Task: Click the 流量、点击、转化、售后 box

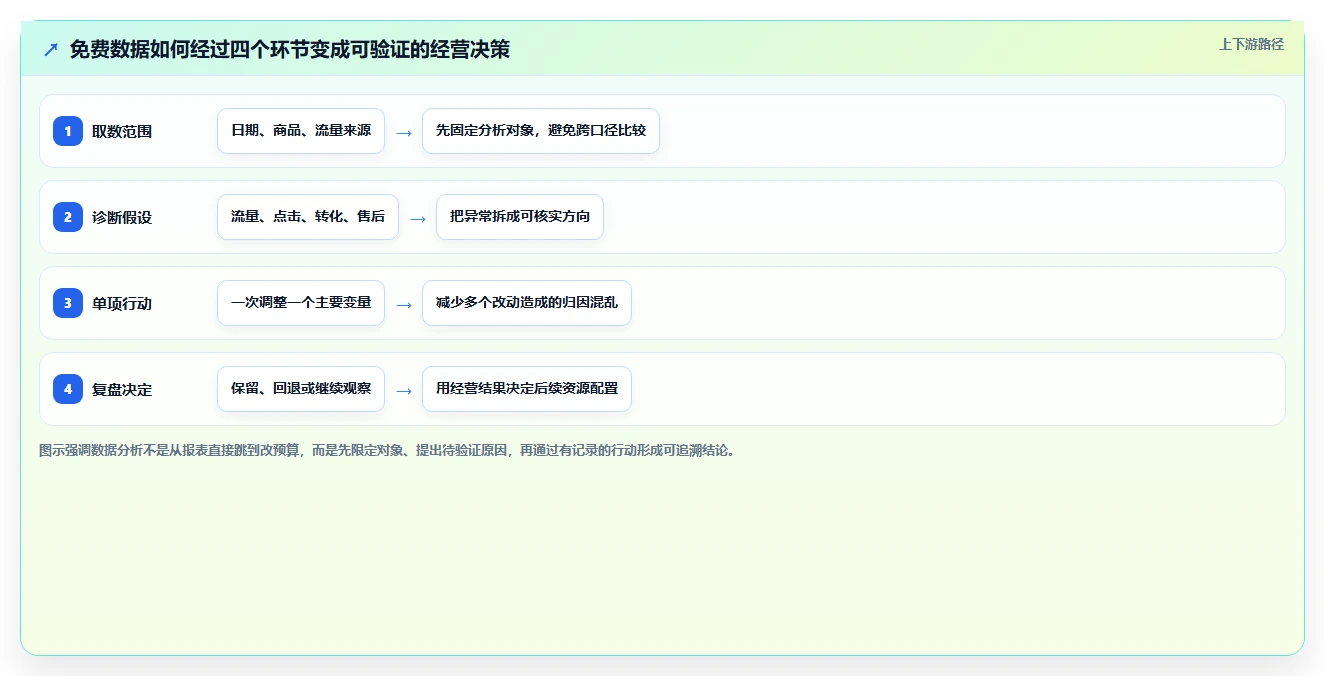Action: click(308, 217)
